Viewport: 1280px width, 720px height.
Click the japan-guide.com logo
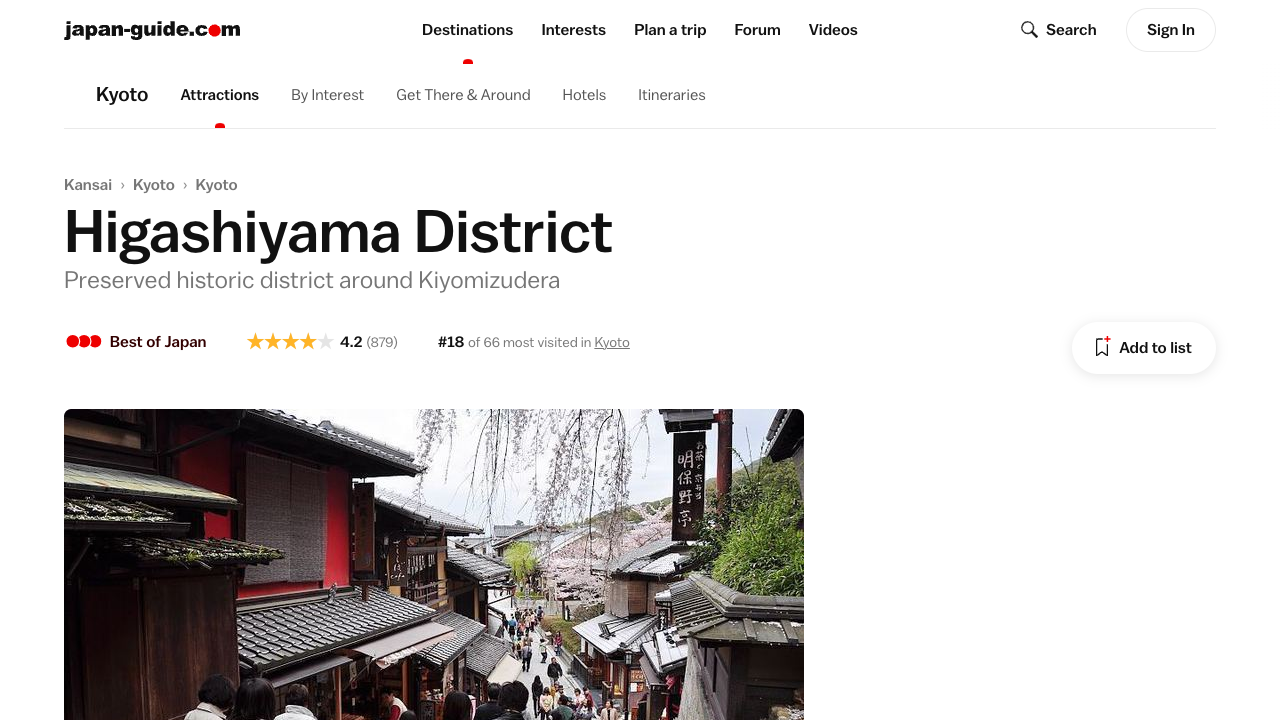click(152, 30)
